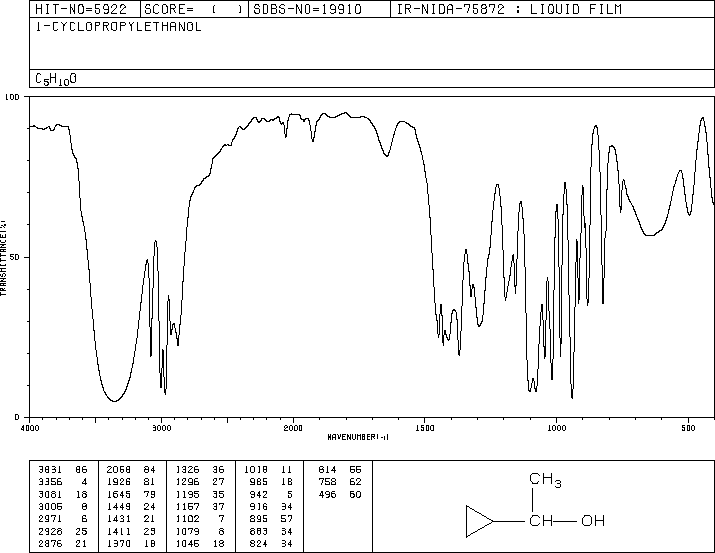Select peak table entry 824
Screen dimensions: 715x553
pos(271,543)
